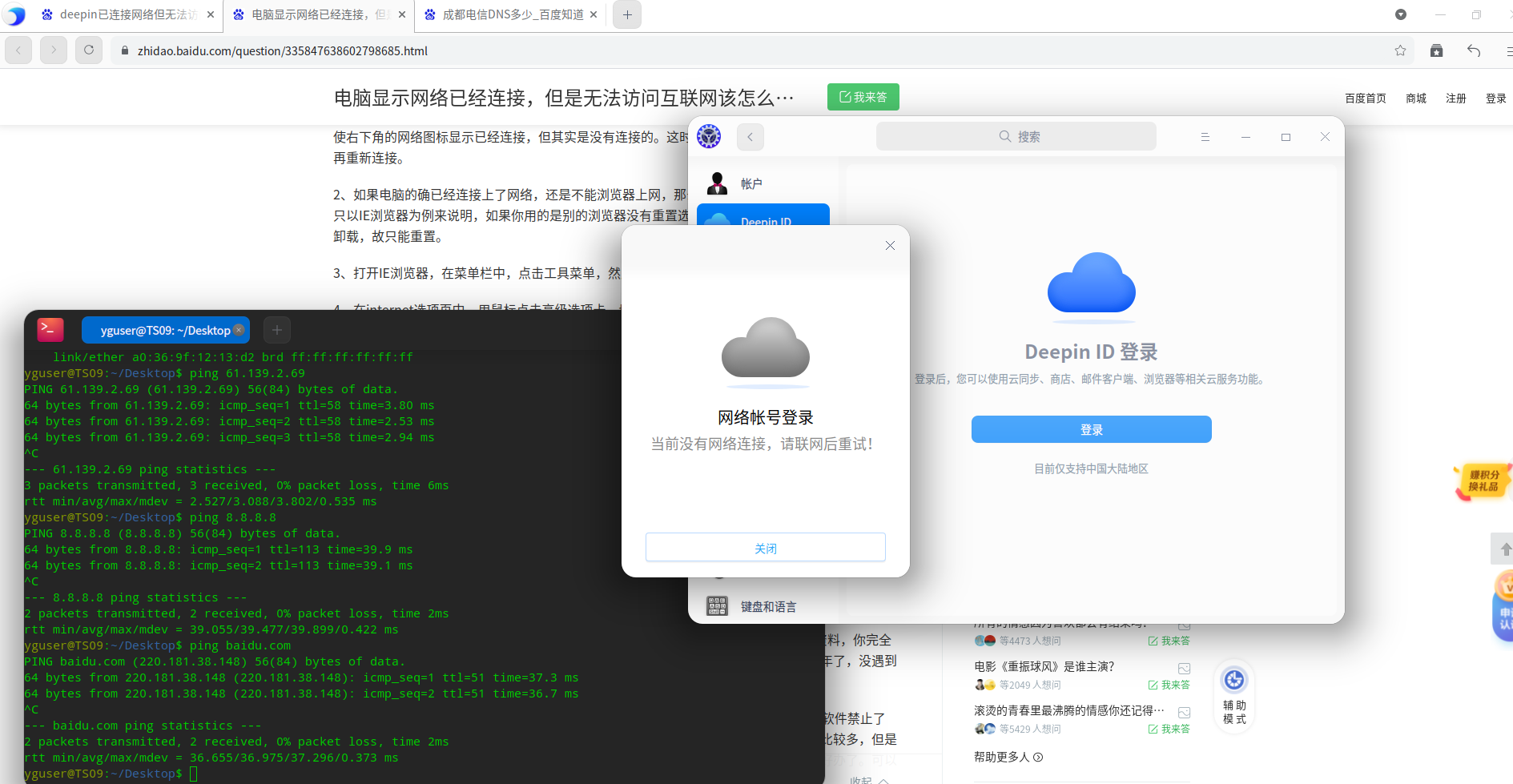Click the browser forward navigation button

(54, 50)
